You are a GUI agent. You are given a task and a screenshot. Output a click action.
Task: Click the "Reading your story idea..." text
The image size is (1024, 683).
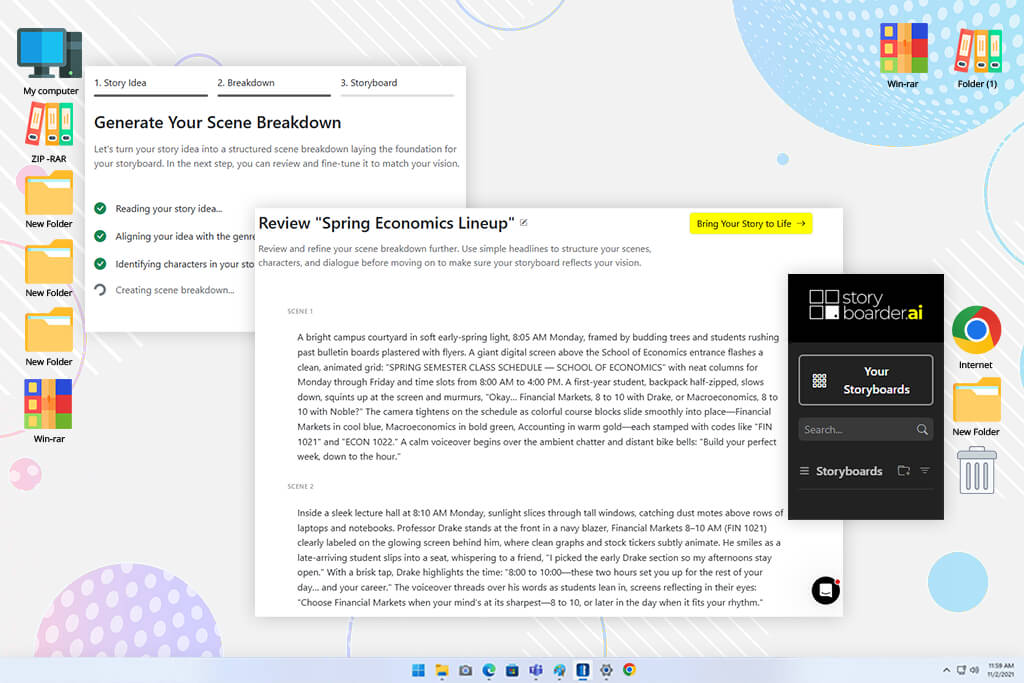(x=168, y=208)
